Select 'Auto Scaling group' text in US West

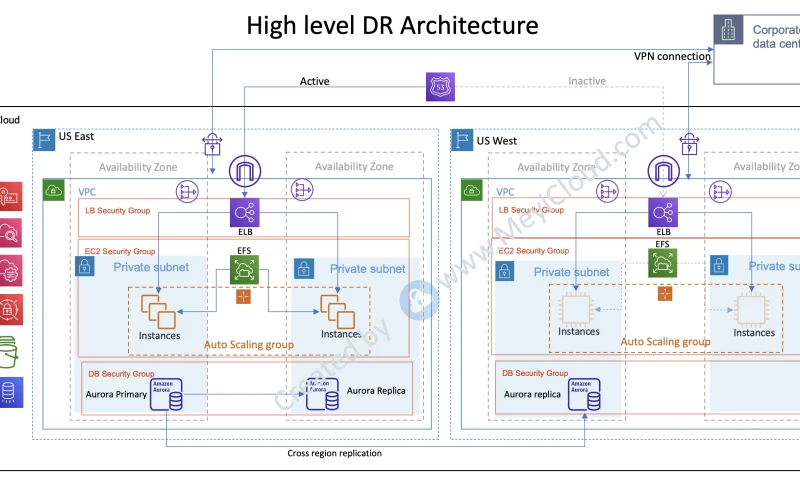click(x=665, y=342)
